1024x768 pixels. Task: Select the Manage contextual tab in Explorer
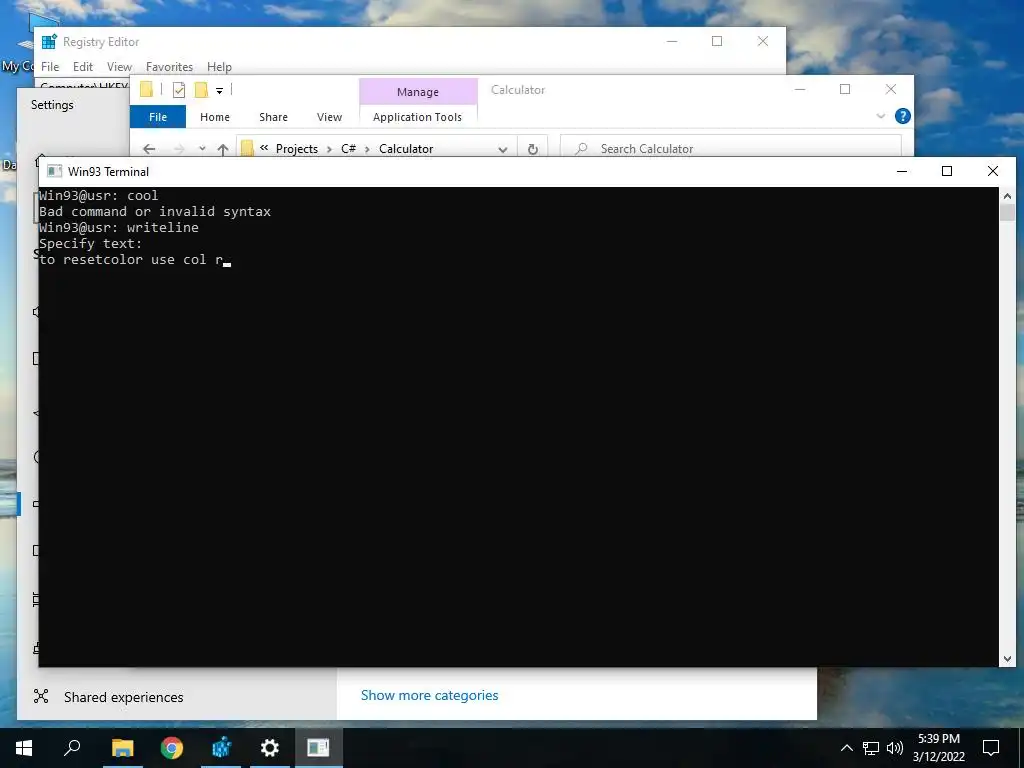[418, 92]
